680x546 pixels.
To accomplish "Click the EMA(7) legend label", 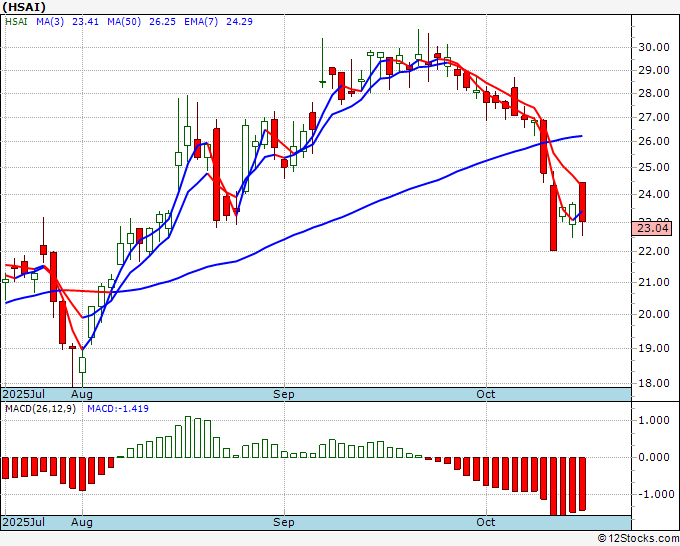I will point(201,22).
